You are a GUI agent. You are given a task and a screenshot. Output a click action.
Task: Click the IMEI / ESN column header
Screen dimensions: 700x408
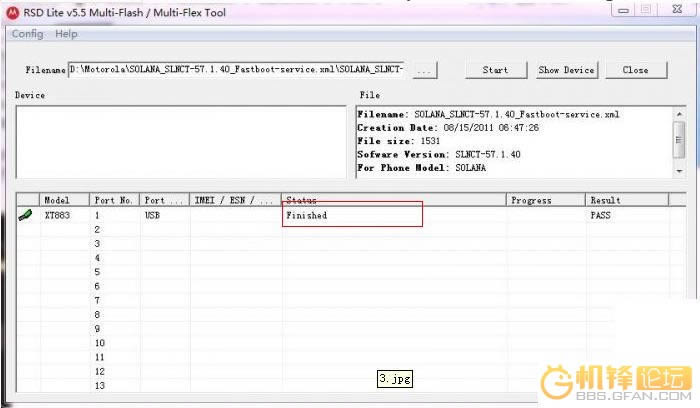point(235,200)
